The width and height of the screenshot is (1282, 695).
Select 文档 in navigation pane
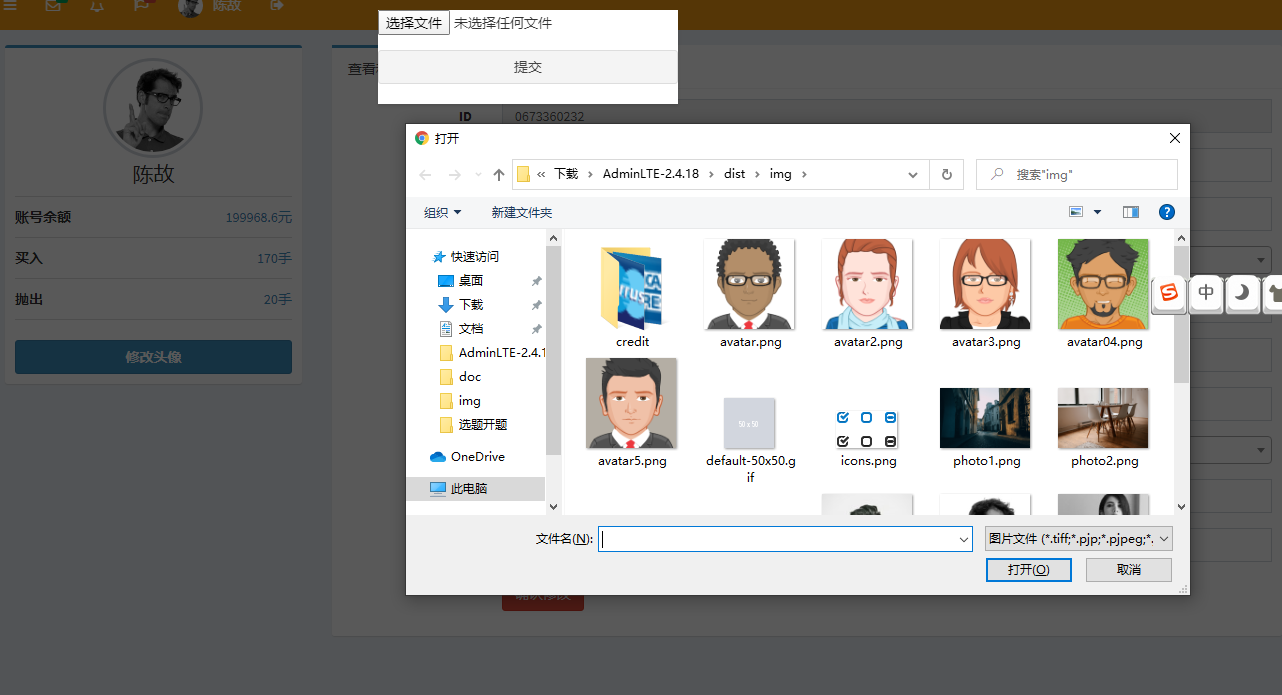pyautogui.click(x=470, y=328)
